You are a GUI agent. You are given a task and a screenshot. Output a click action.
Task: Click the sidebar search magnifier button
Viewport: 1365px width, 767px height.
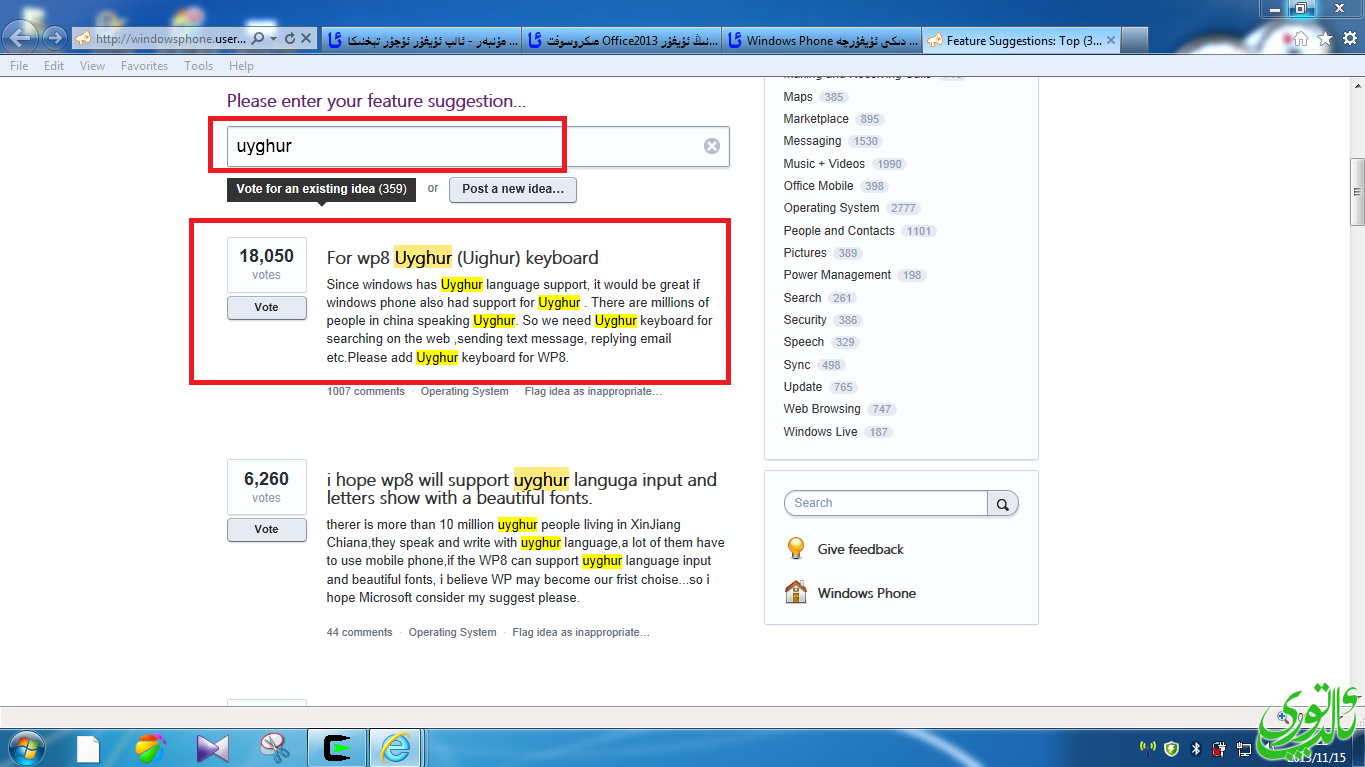pyautogui.click(x=1003, y=503)
